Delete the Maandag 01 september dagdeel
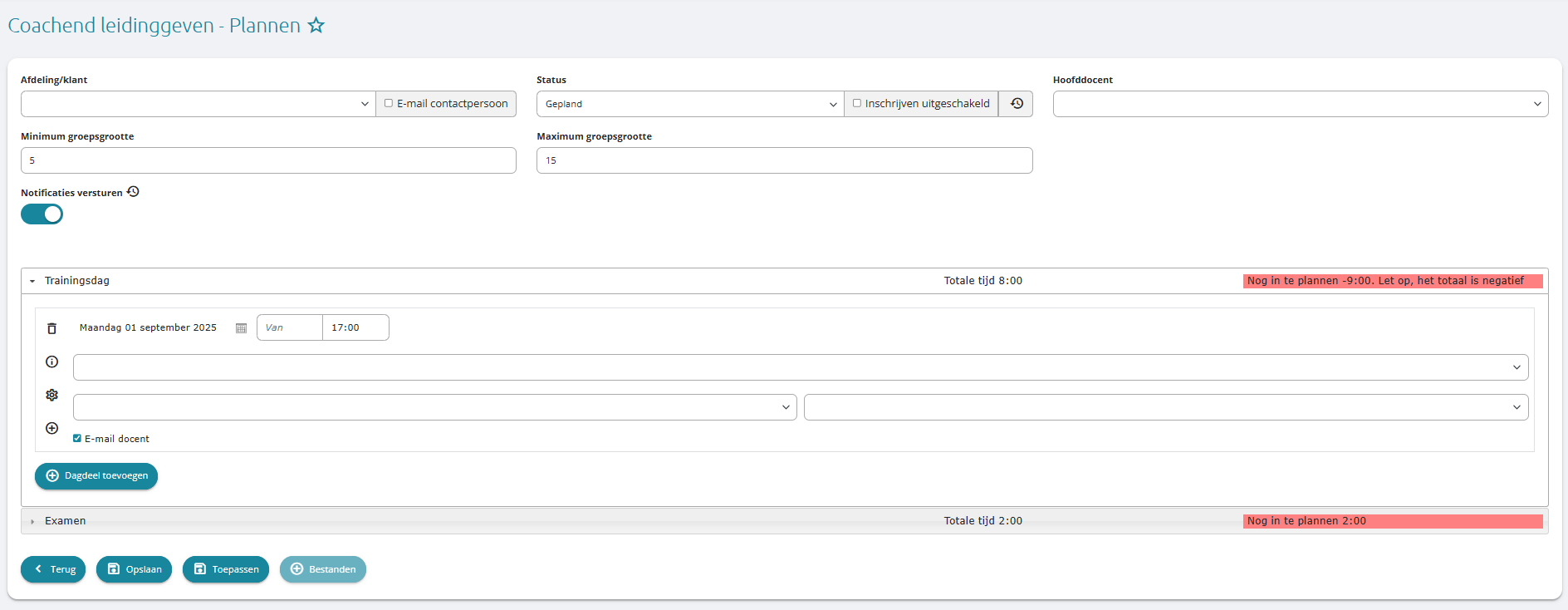Viewport: 1568px width, 610px height. click(x=51, y=328)
